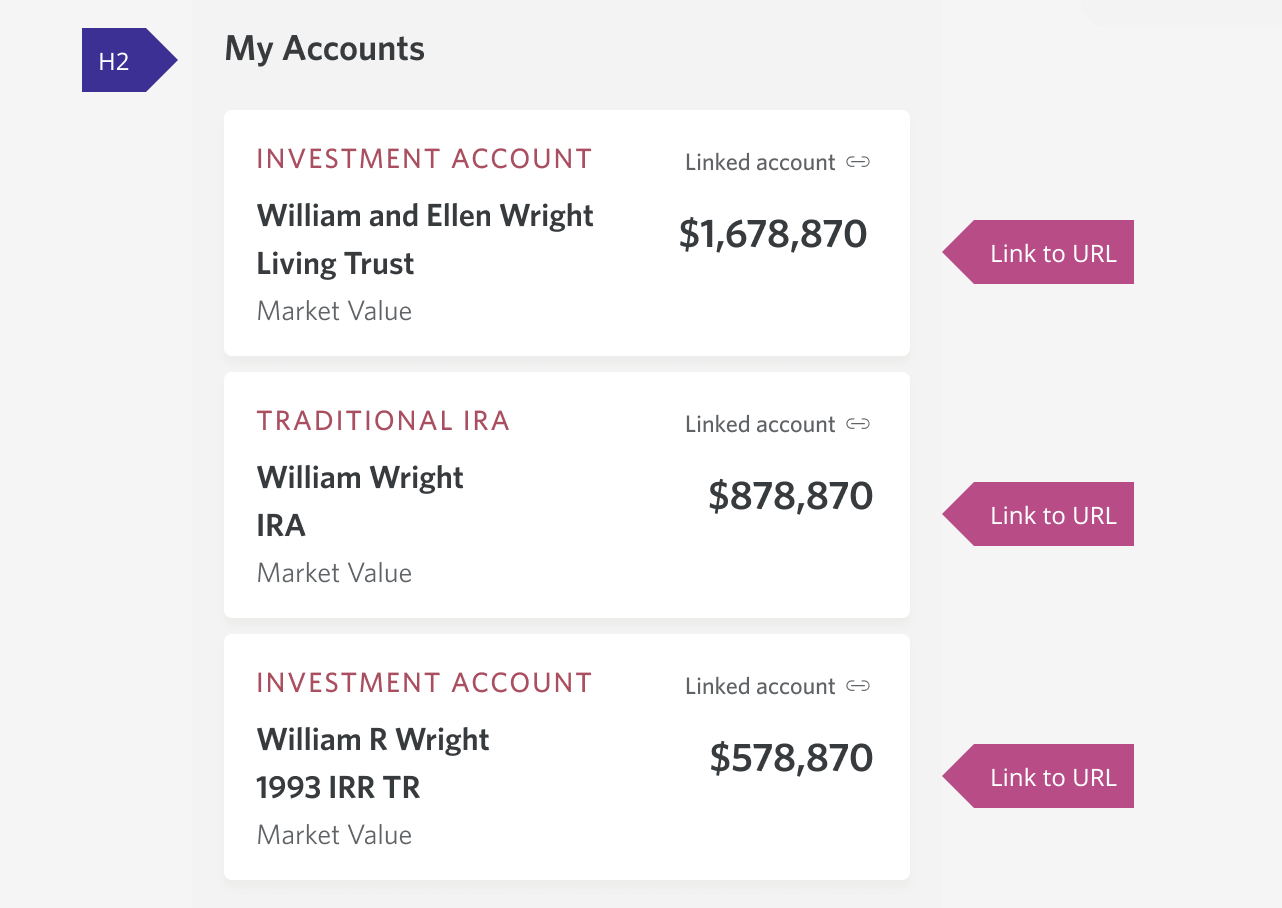Click the link icon on the 1993 IRR TR card
The height and width of the screenshot is (908, 1282).
point(858,686)
